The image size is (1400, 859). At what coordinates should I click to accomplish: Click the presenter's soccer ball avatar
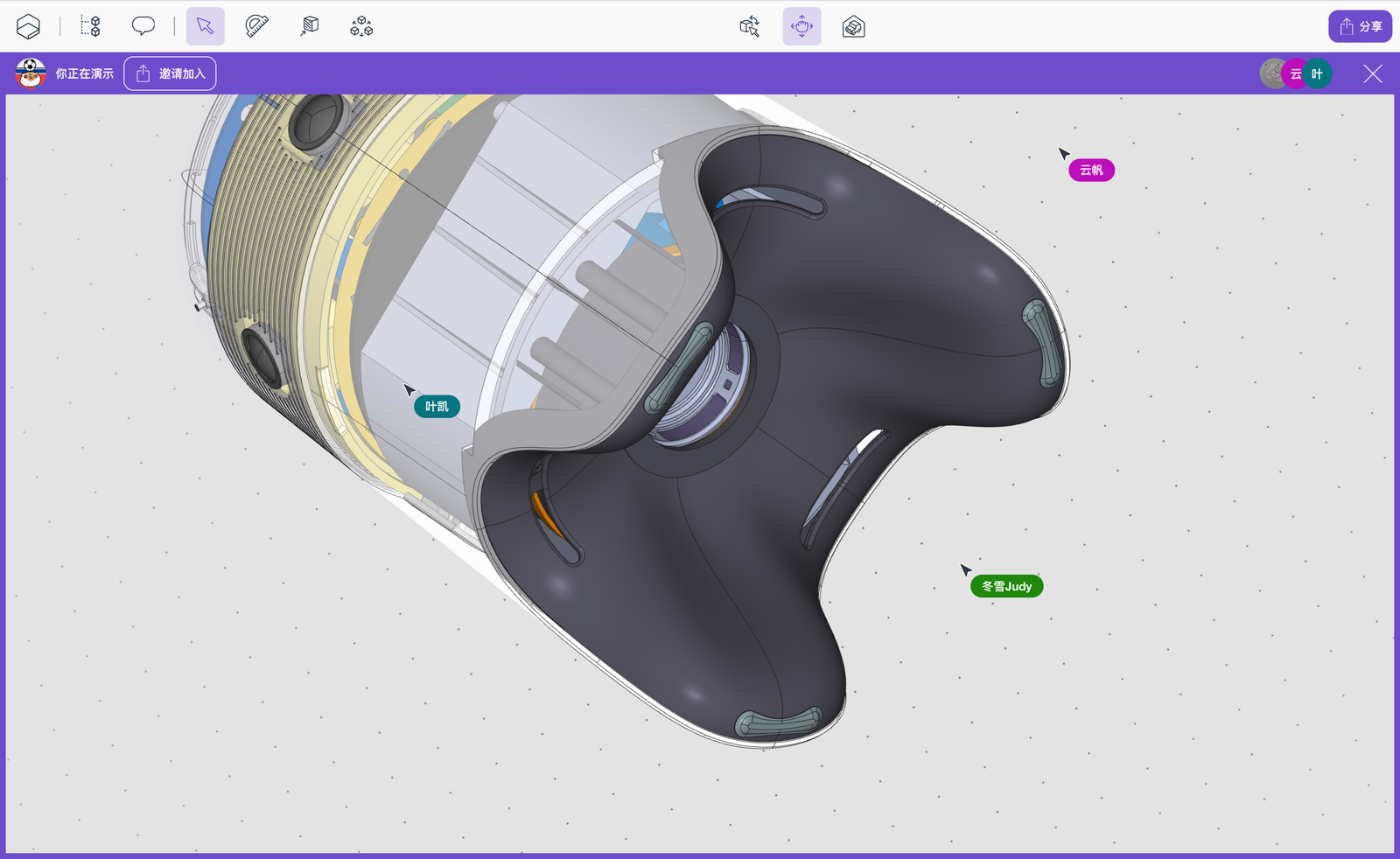click(31, 73)
